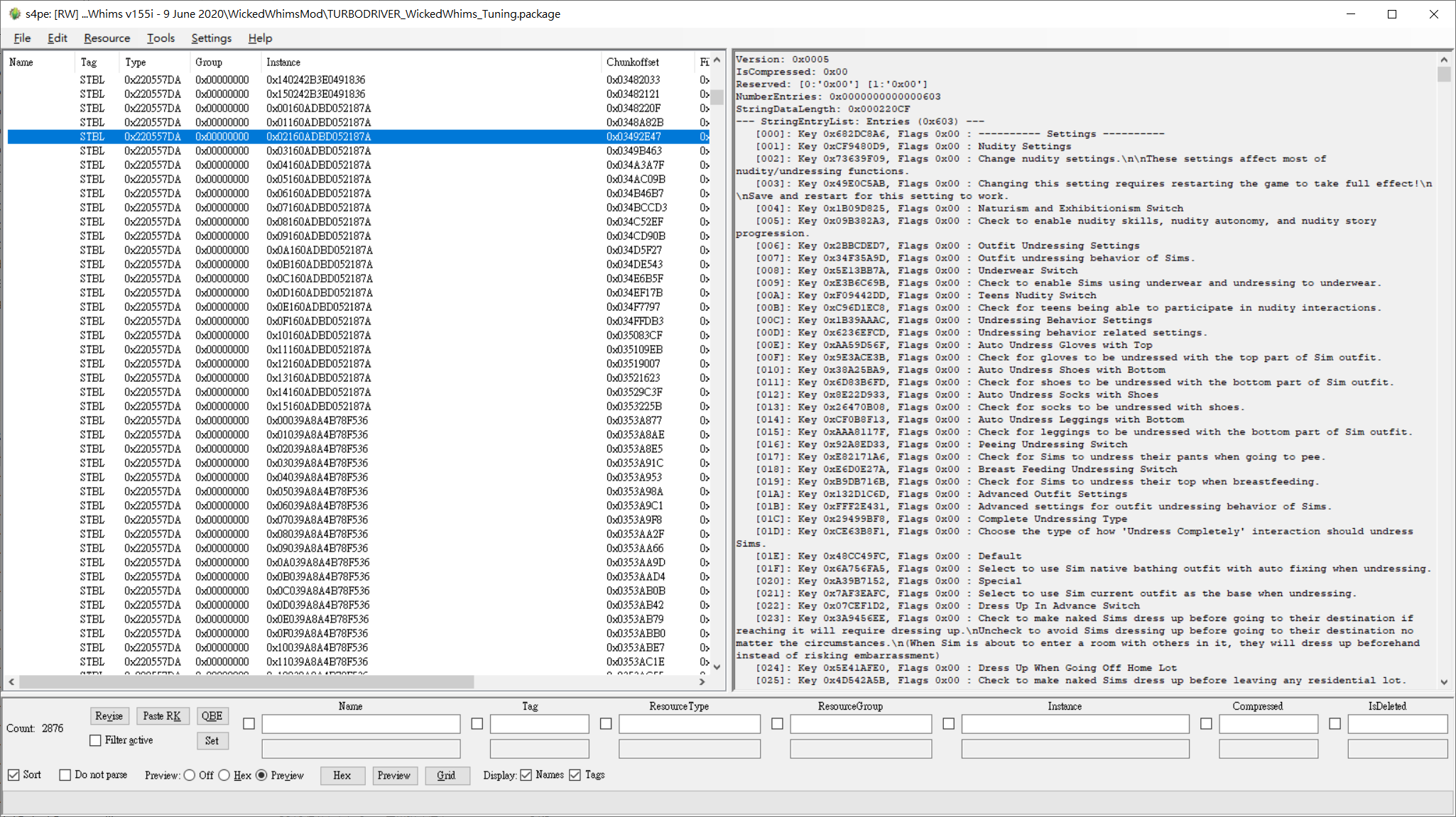Select the Hex preview radio button
Viewport: 1456px width, 817px height.
(x=224, y=775)
